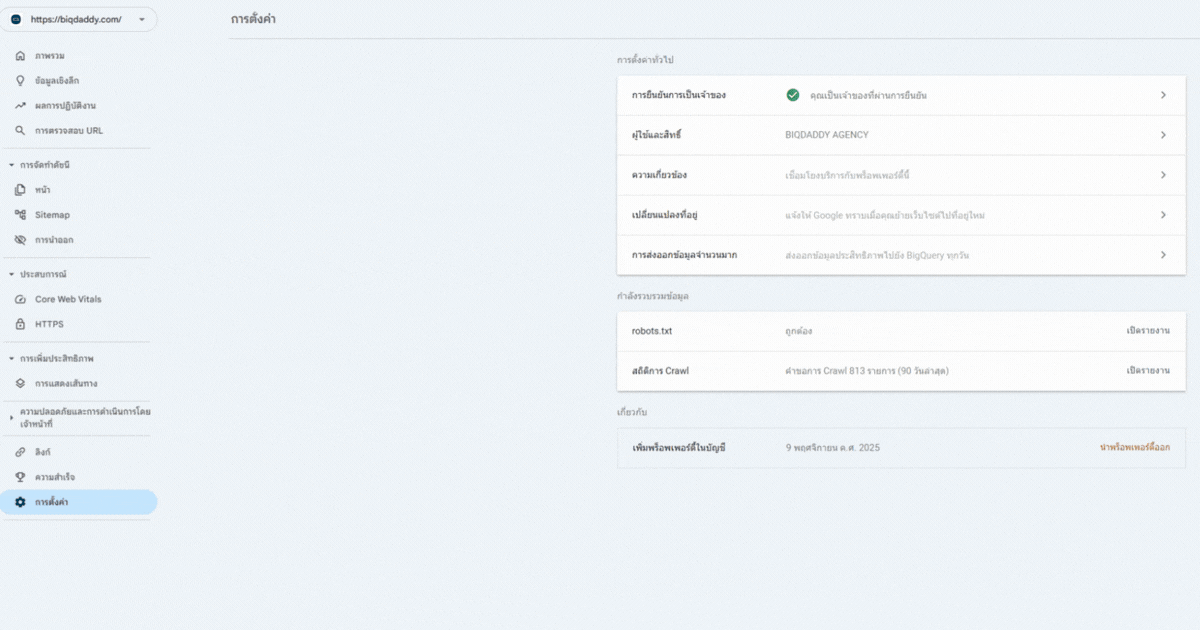Viewport: 1200px width, 630px height.
Task: Click the เกี่ยวกับ section heading
Action: click(634, 412)
